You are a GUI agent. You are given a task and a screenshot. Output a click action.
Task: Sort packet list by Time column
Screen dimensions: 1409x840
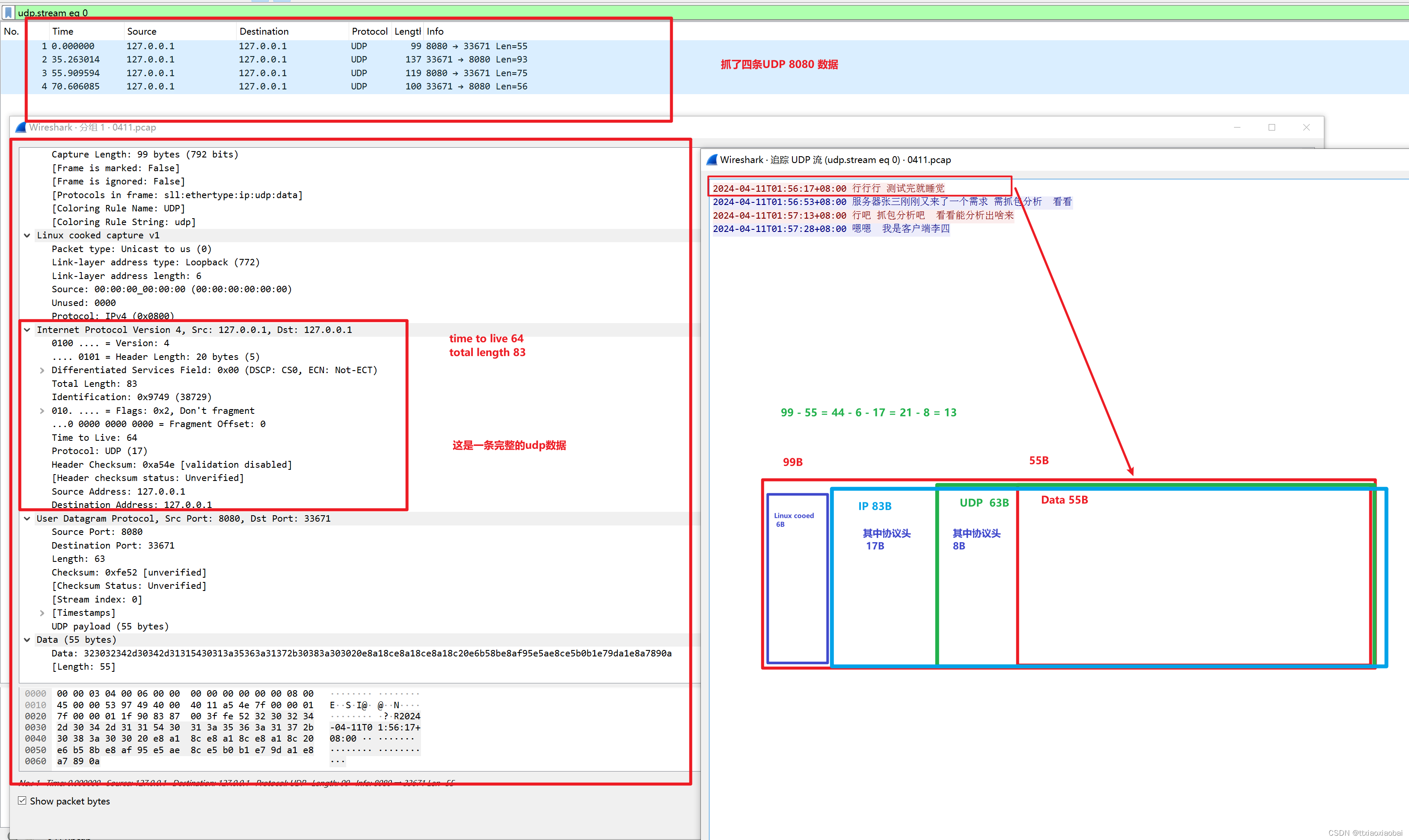(x=63, y=32)
